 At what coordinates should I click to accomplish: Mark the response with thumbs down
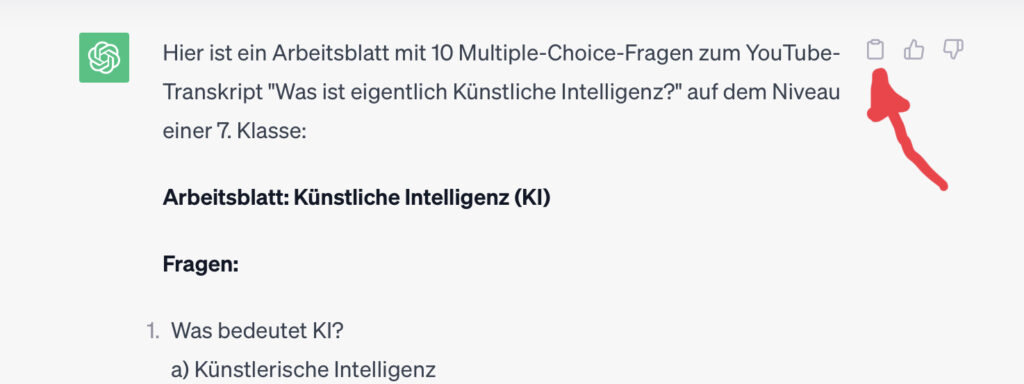(x=953, y=50)
